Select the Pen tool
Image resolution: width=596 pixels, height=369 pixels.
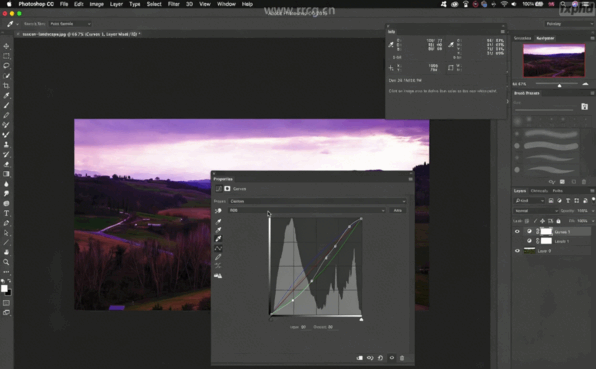click(x=6, y=223)
